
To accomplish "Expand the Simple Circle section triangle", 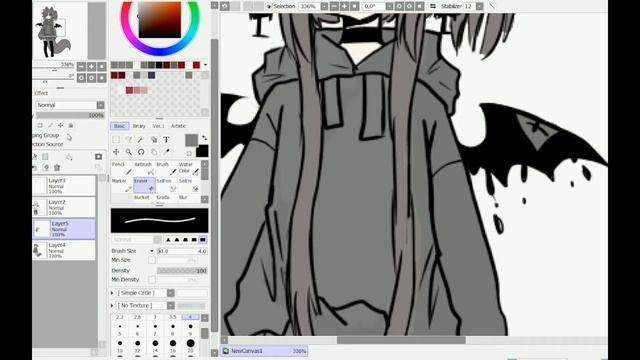I will pyautogui.click(x=112, y=293).
